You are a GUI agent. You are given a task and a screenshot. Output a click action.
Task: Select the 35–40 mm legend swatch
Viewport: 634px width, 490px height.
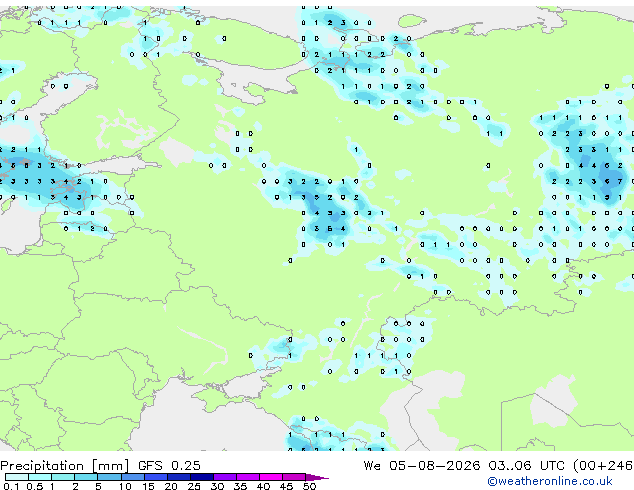coord(248,477)
